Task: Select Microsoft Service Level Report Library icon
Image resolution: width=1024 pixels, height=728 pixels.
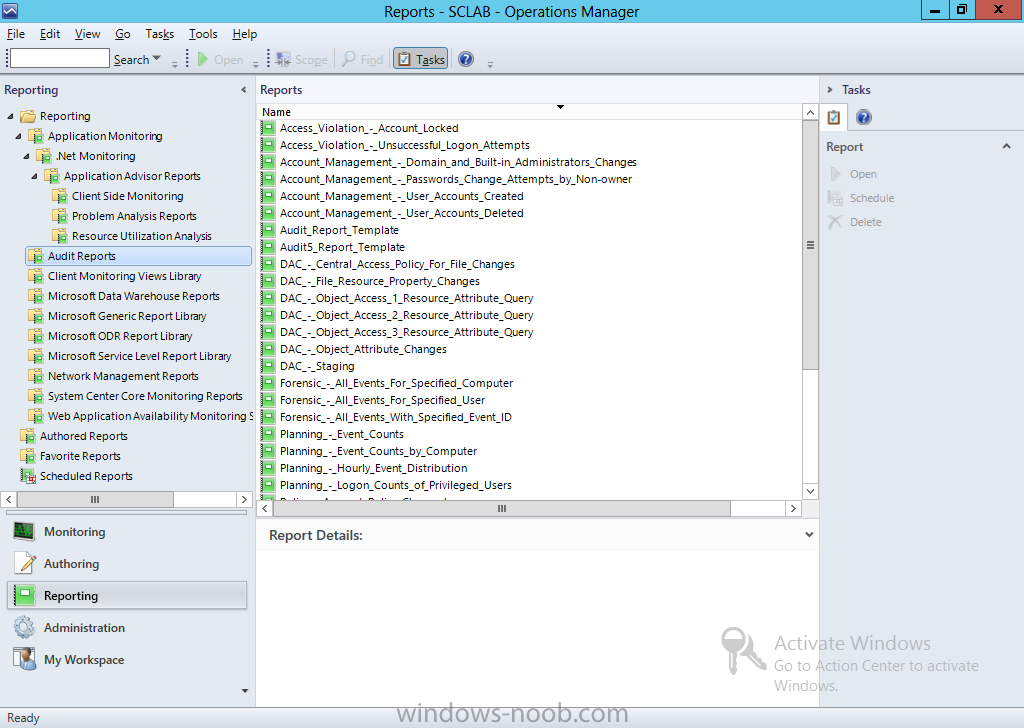Action: pos(36,356)
